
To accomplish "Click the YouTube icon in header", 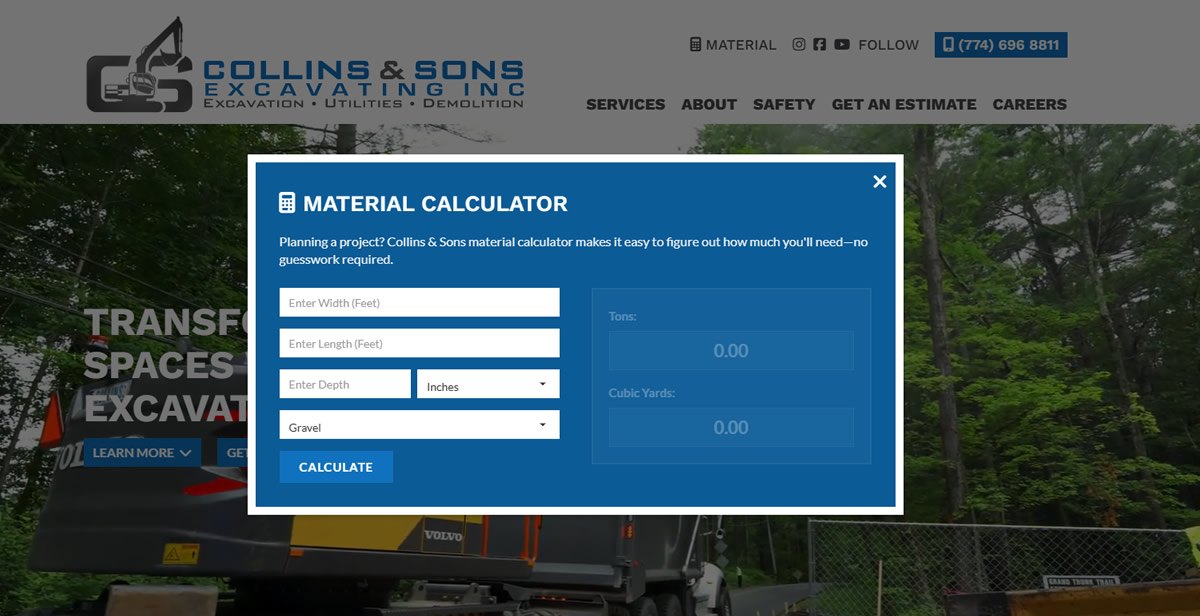I will pyautogui.click(x=842, y=44).
